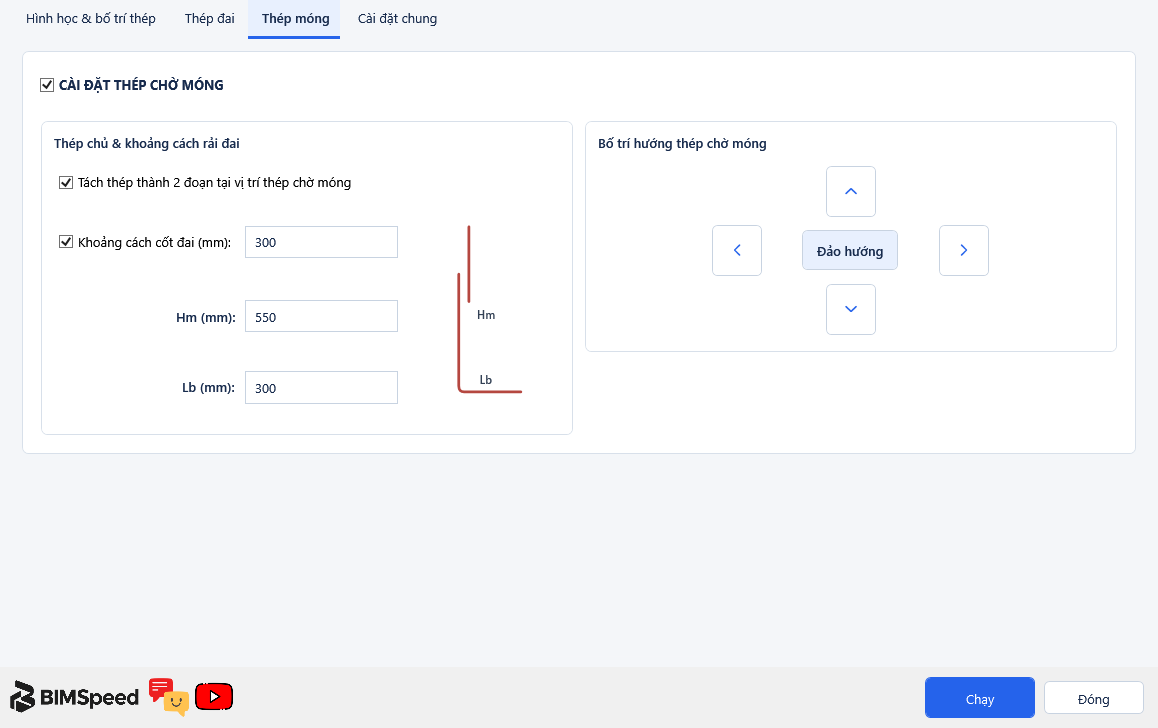
Task: Click the Chạy button
Action: coord(980,698)
